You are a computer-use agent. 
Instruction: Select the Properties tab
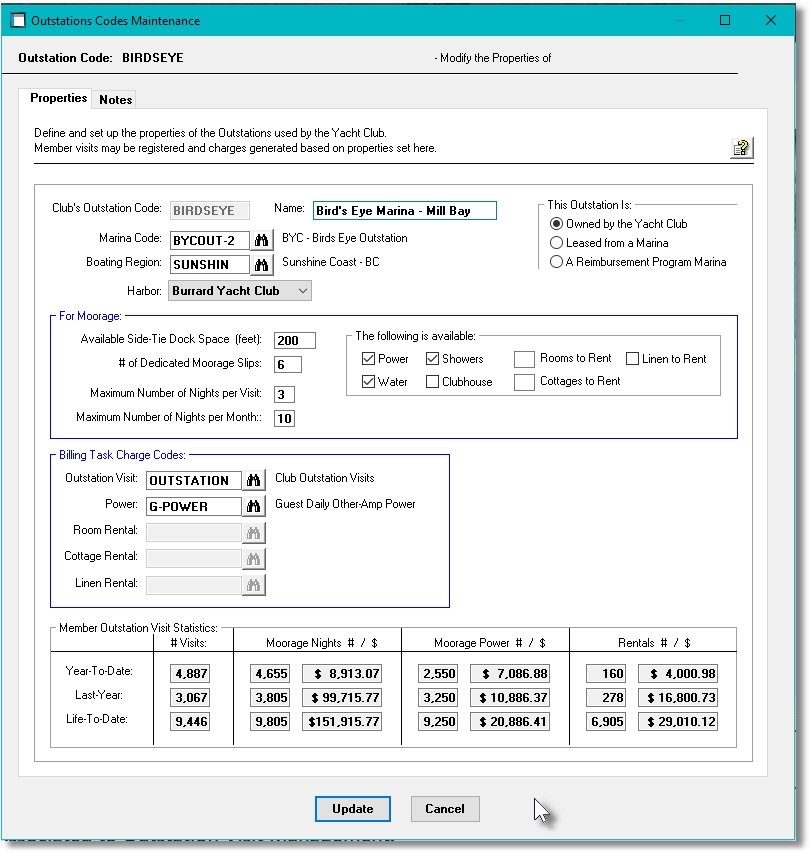[58, 98]
